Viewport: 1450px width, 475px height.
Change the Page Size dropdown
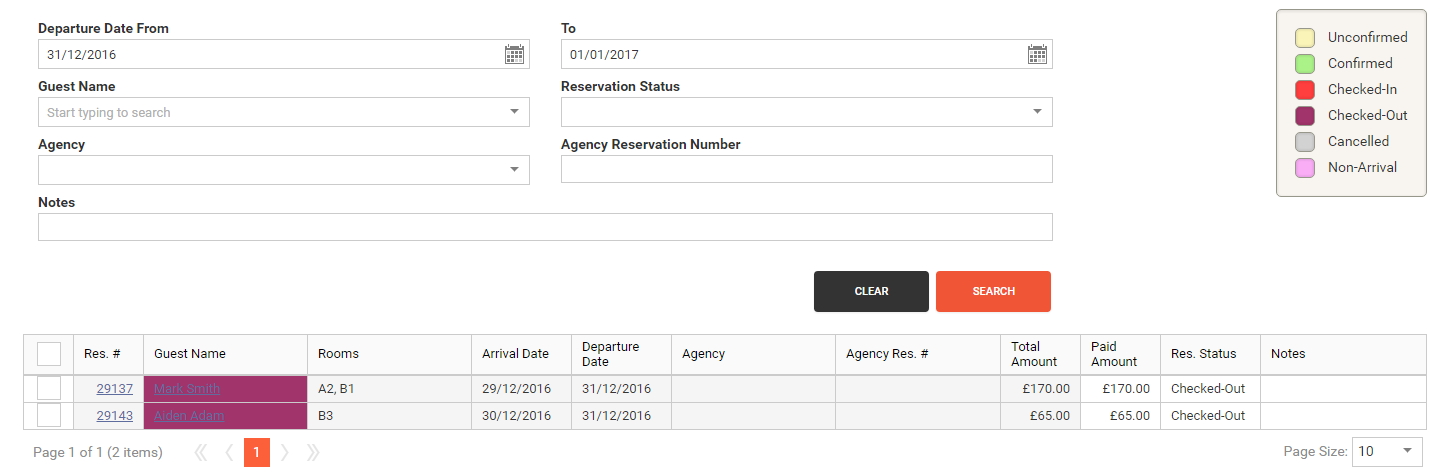click(1386, 451)
